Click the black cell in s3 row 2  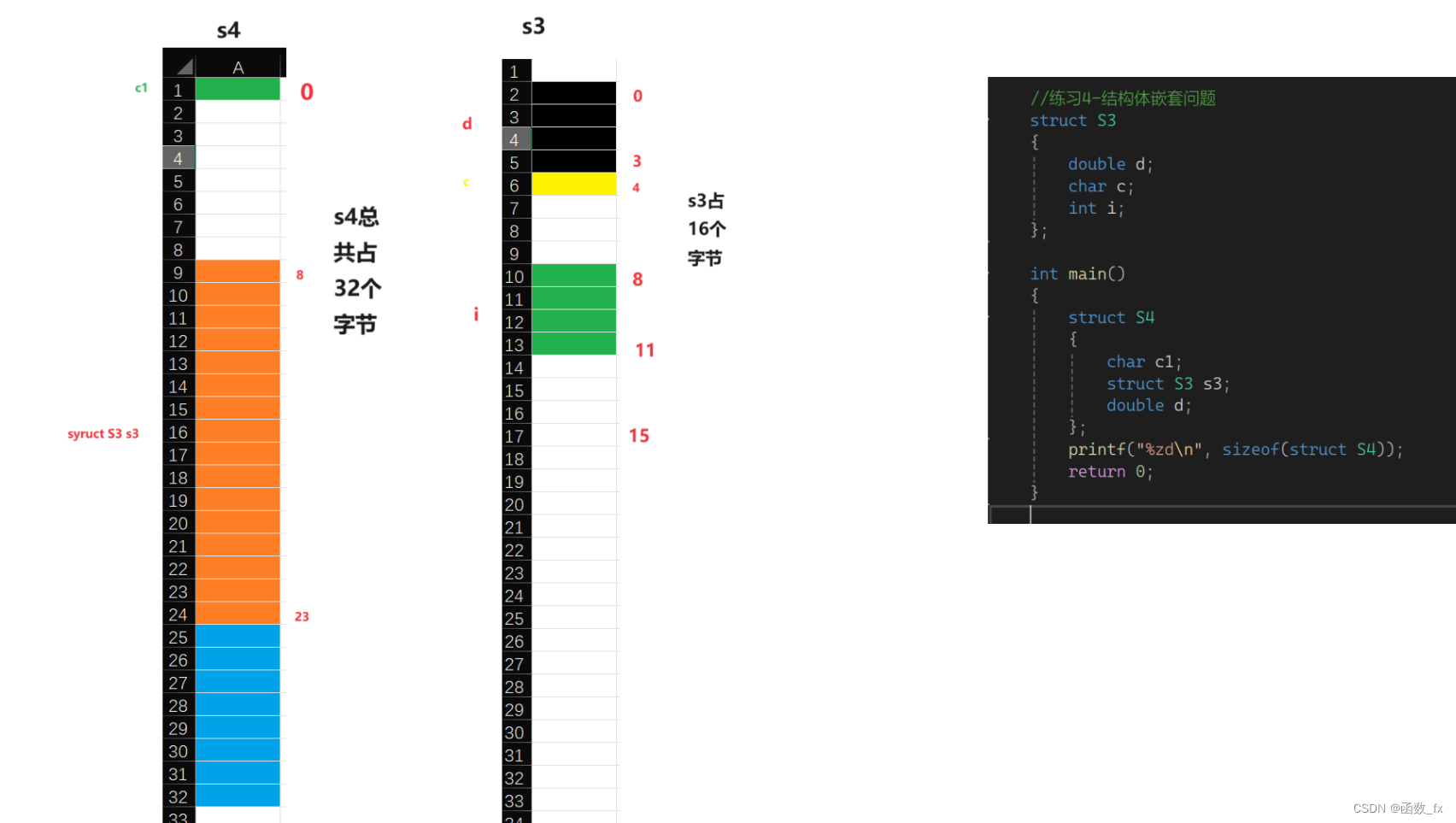pyautogui.click(x=574, y=93)
